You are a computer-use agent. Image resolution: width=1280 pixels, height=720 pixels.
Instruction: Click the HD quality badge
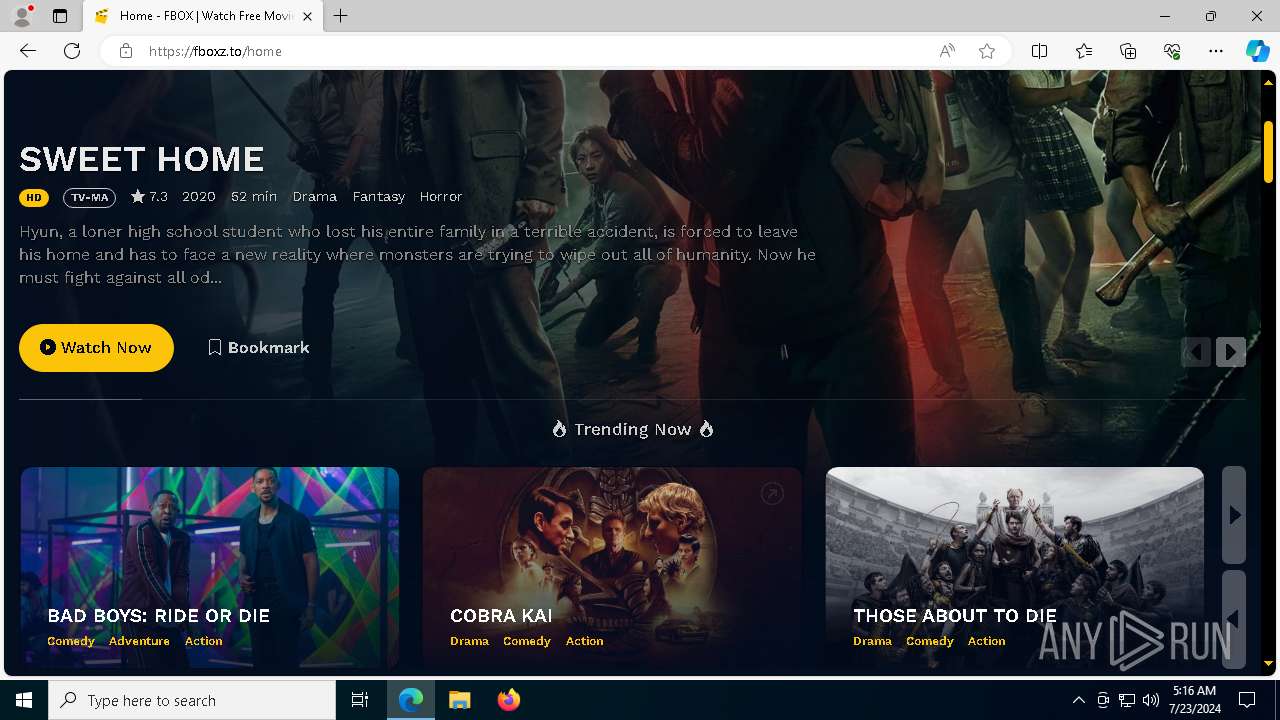click(34, 197)
